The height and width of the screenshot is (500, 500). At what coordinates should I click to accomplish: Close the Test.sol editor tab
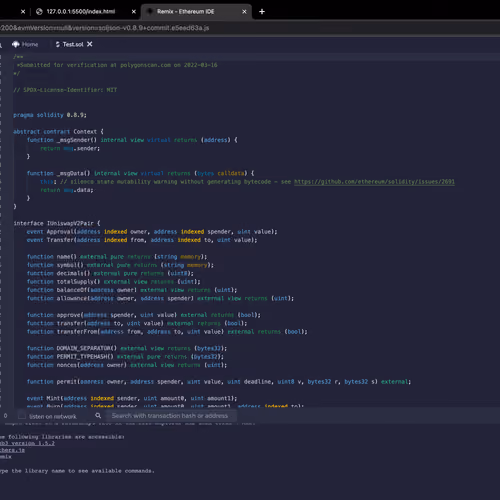(x=90, y=44)
